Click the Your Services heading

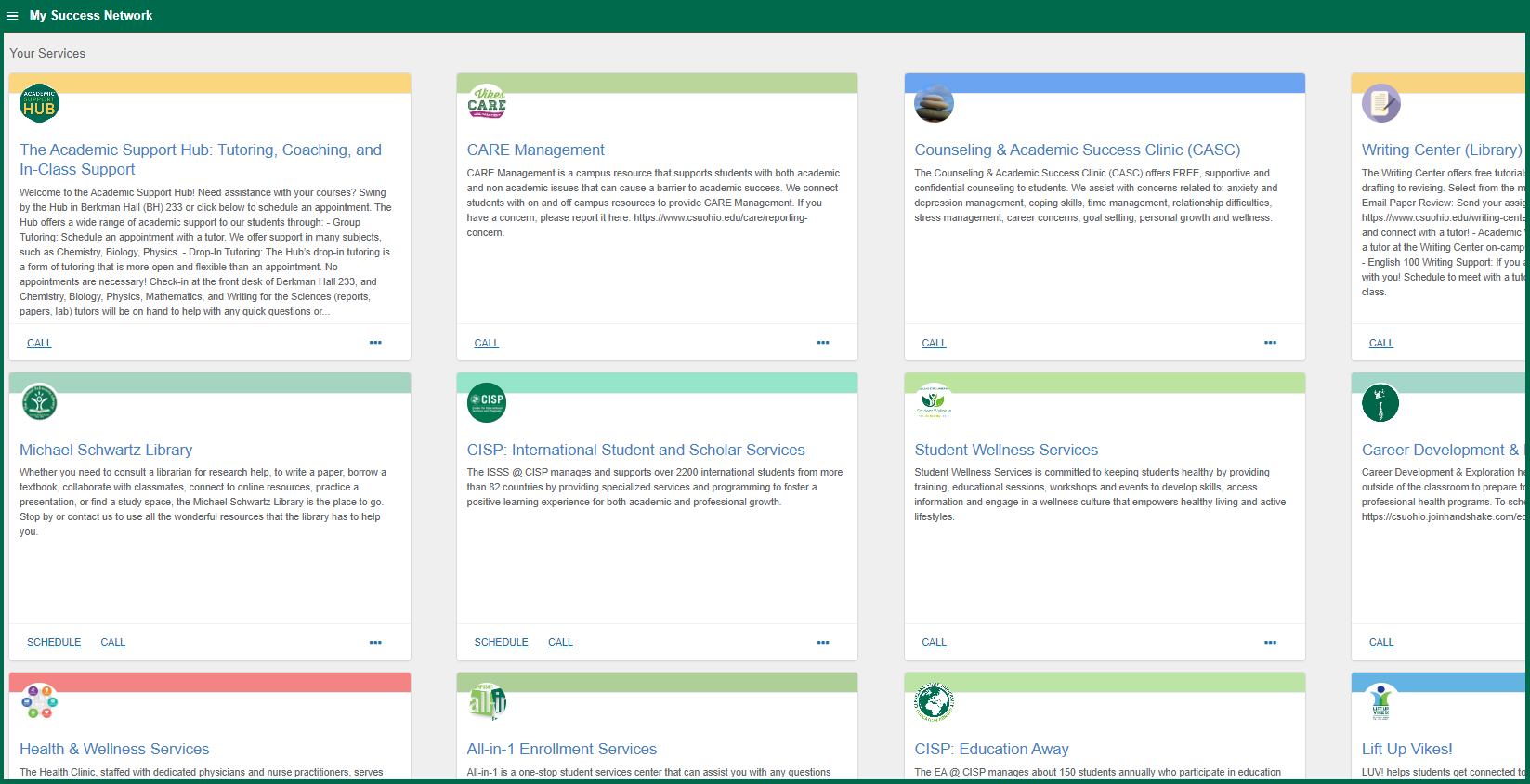tap(47, 54)
